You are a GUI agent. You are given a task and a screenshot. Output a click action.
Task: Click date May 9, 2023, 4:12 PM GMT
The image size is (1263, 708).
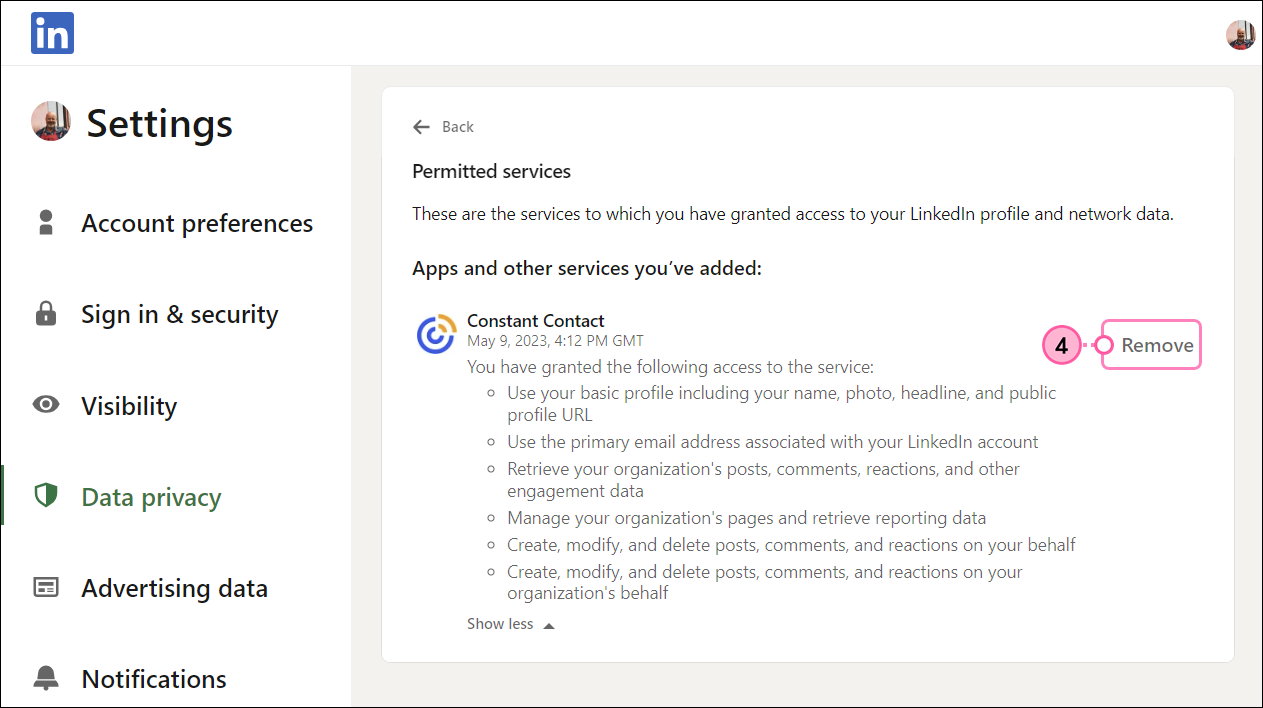pos(555,340)
